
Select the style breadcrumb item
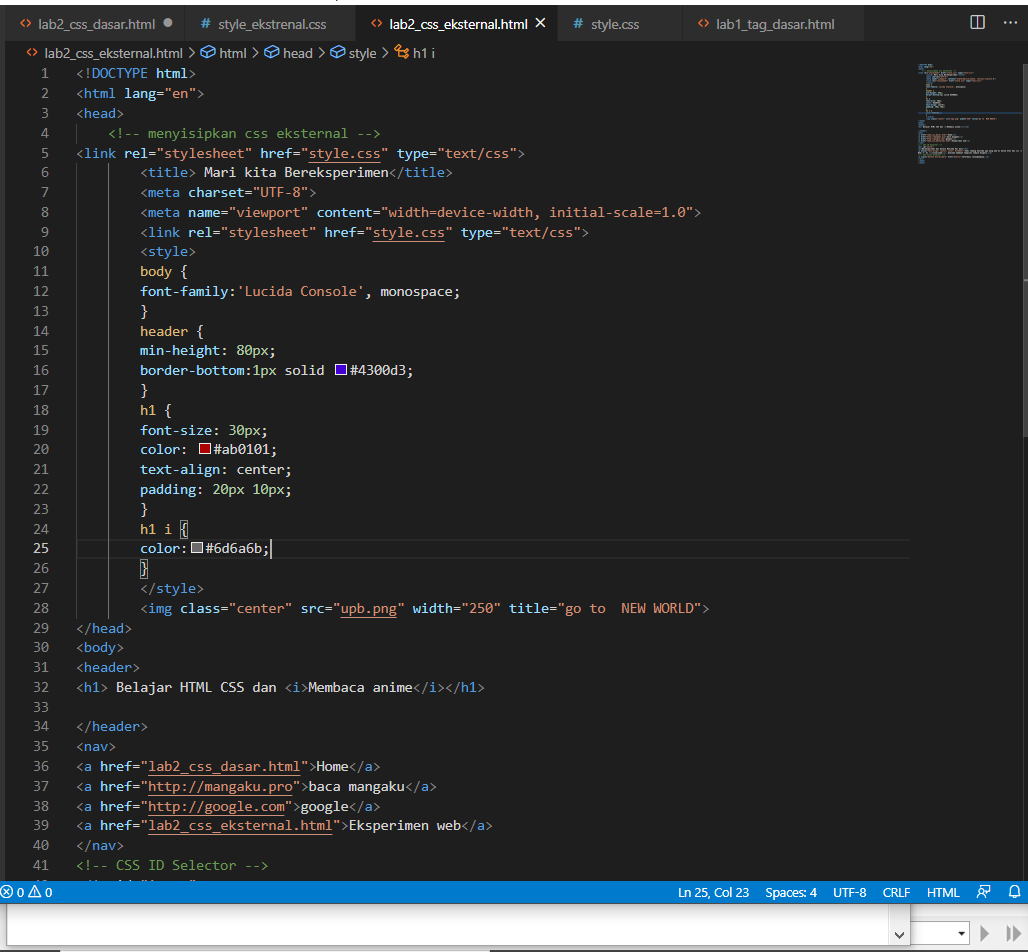(362, 53)
